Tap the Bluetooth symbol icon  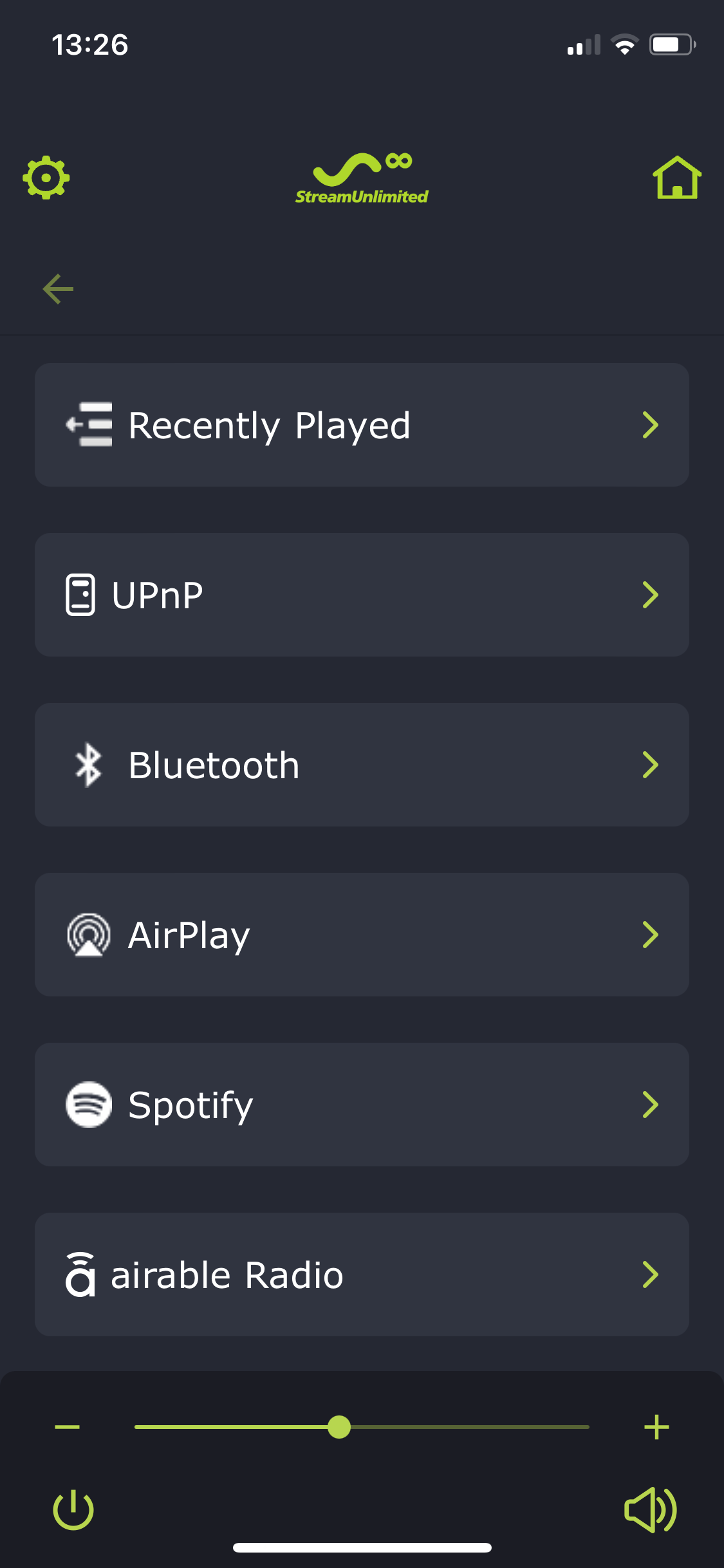[89, 765]
